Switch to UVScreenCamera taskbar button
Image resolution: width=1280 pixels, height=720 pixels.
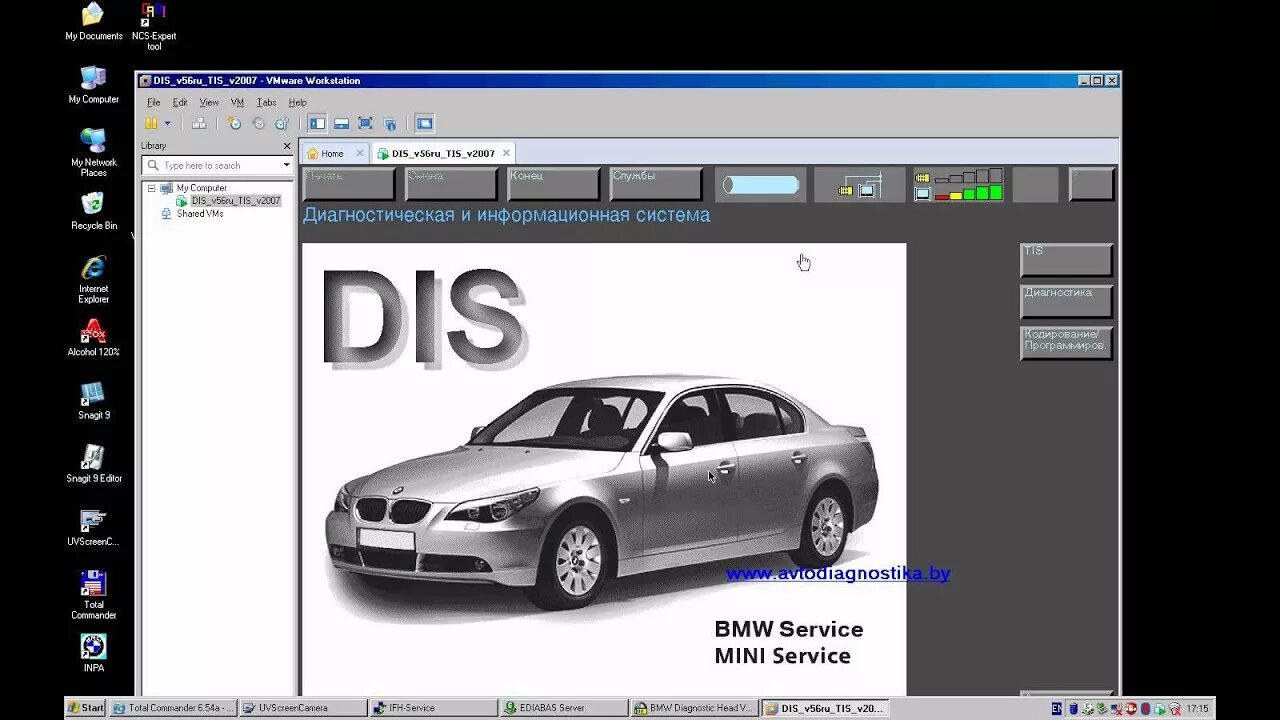coord(304,708)
